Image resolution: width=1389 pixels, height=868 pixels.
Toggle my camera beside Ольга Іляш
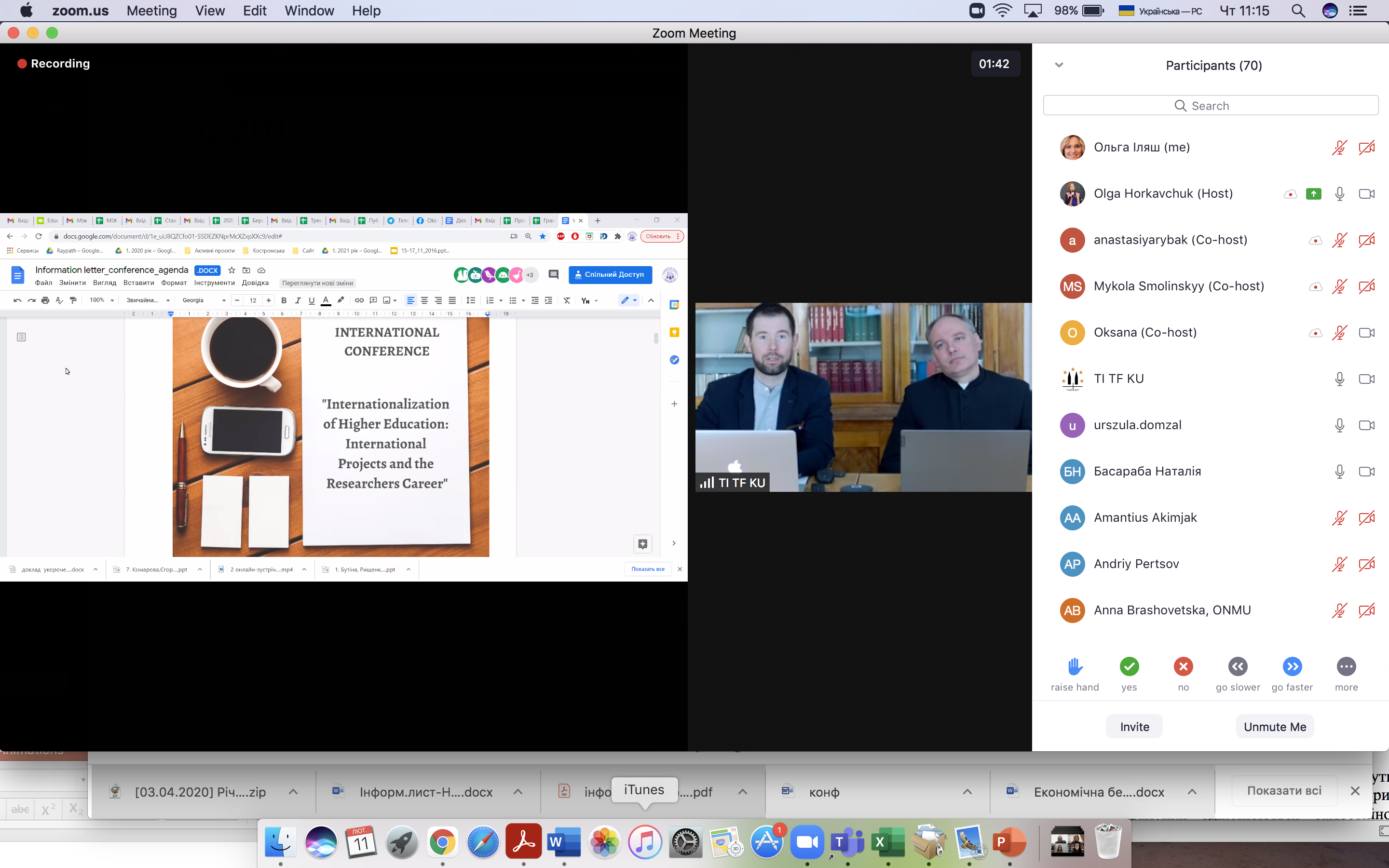(x=1367, y=148)
